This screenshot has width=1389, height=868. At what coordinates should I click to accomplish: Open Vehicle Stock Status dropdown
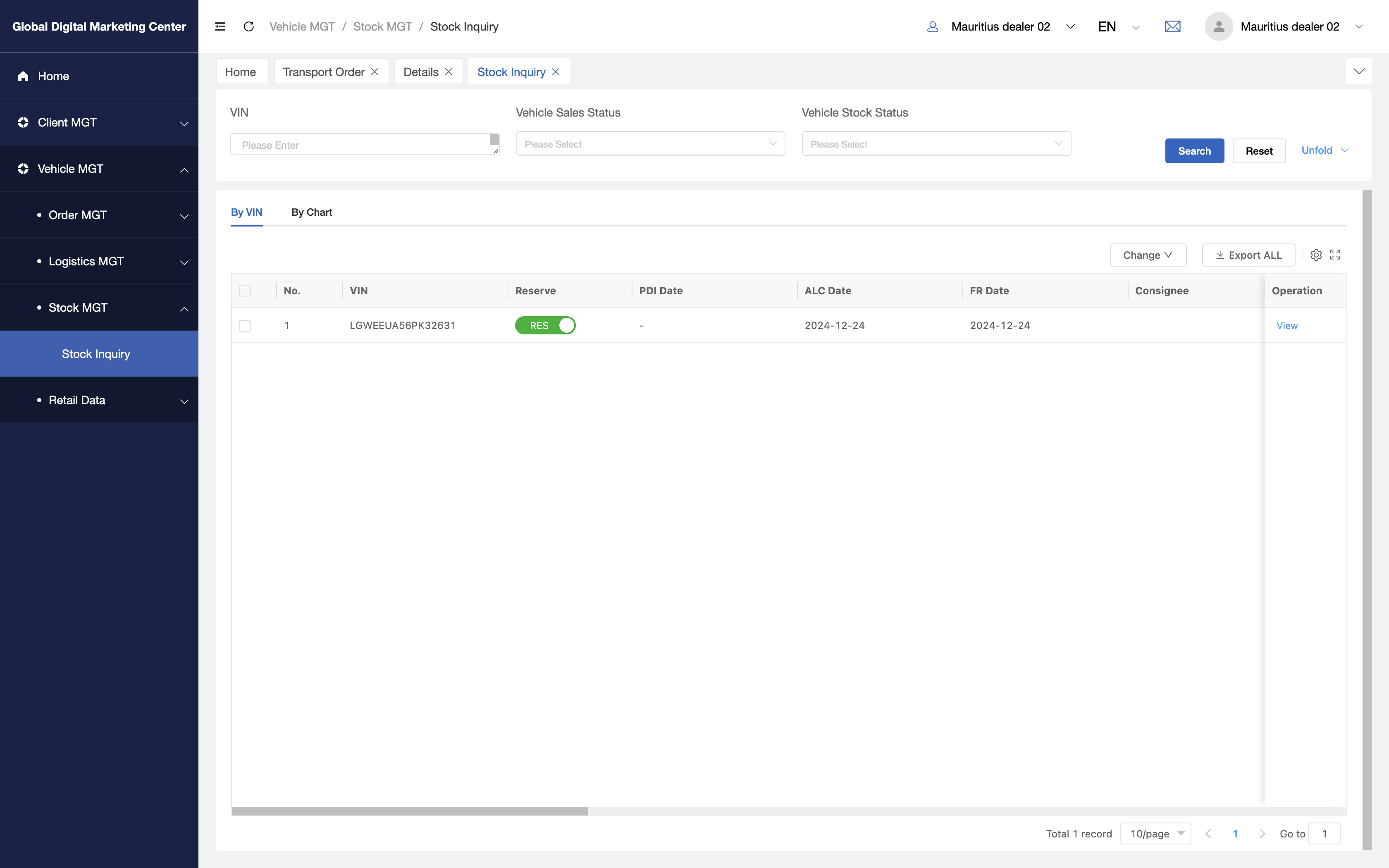[936, 143]
